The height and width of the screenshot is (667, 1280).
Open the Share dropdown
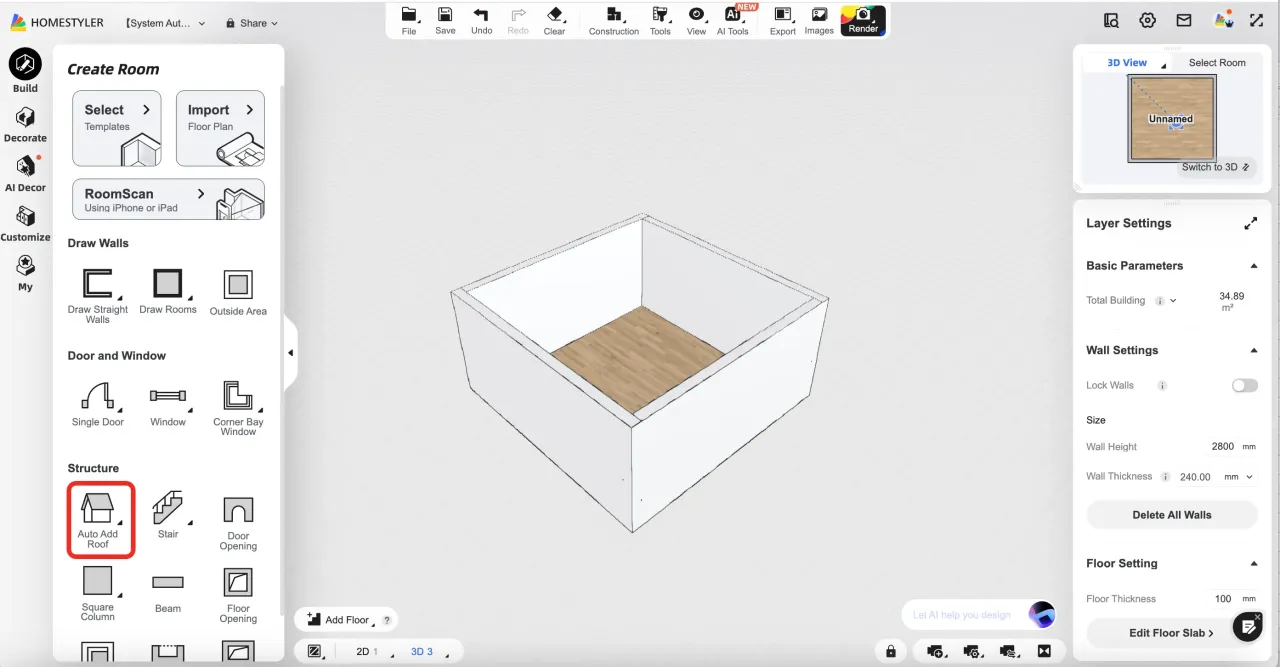click(x=252, y=23)
